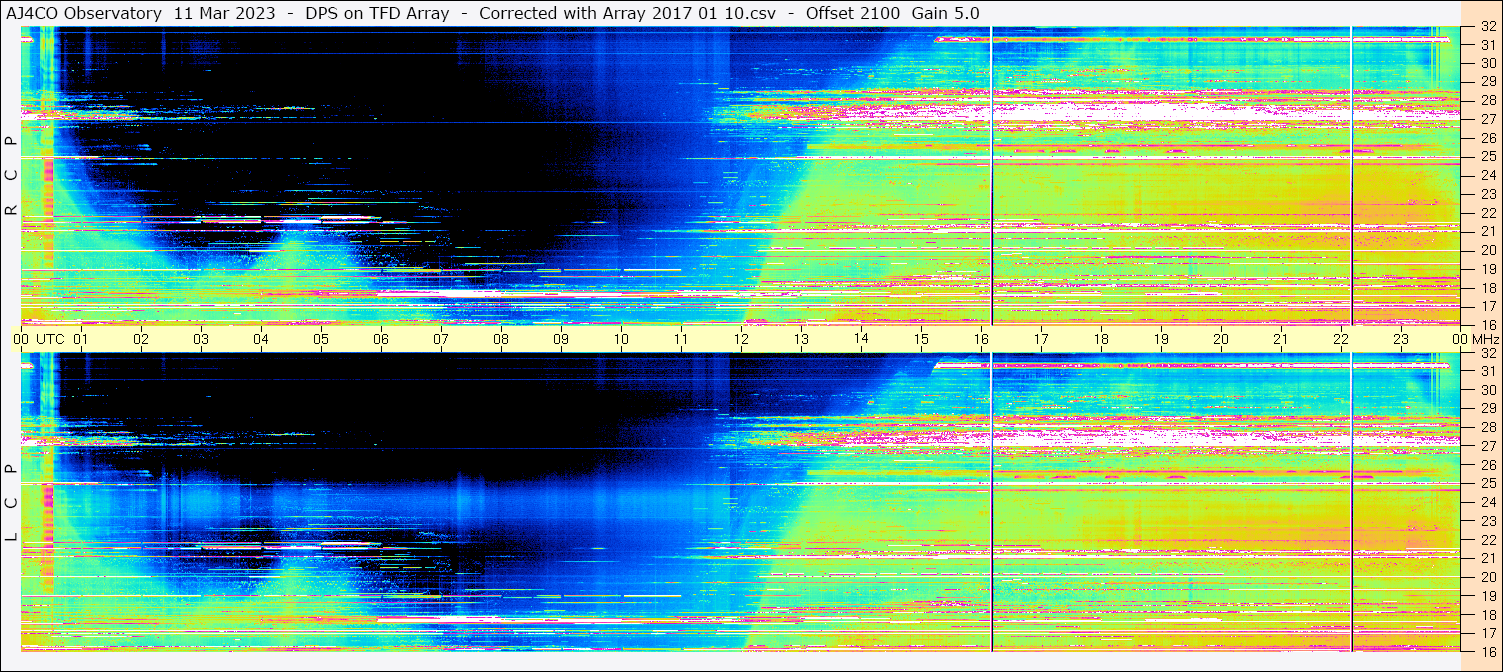Click the 17 MHz label on lower frequency scale
This screenshot has width=1503, height=672.
[x=1487, y=632]
